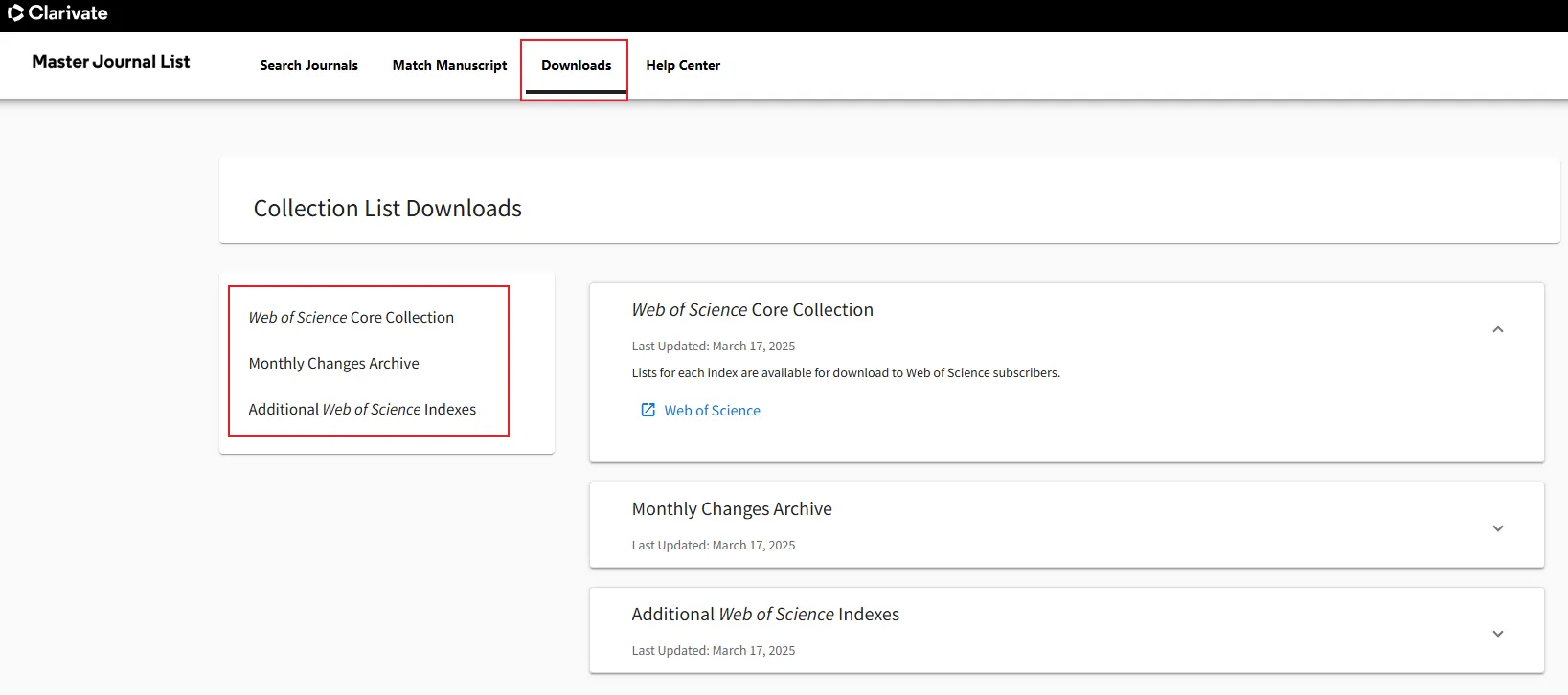
Task: Select the Downloads tab
Action: point(576,65)
